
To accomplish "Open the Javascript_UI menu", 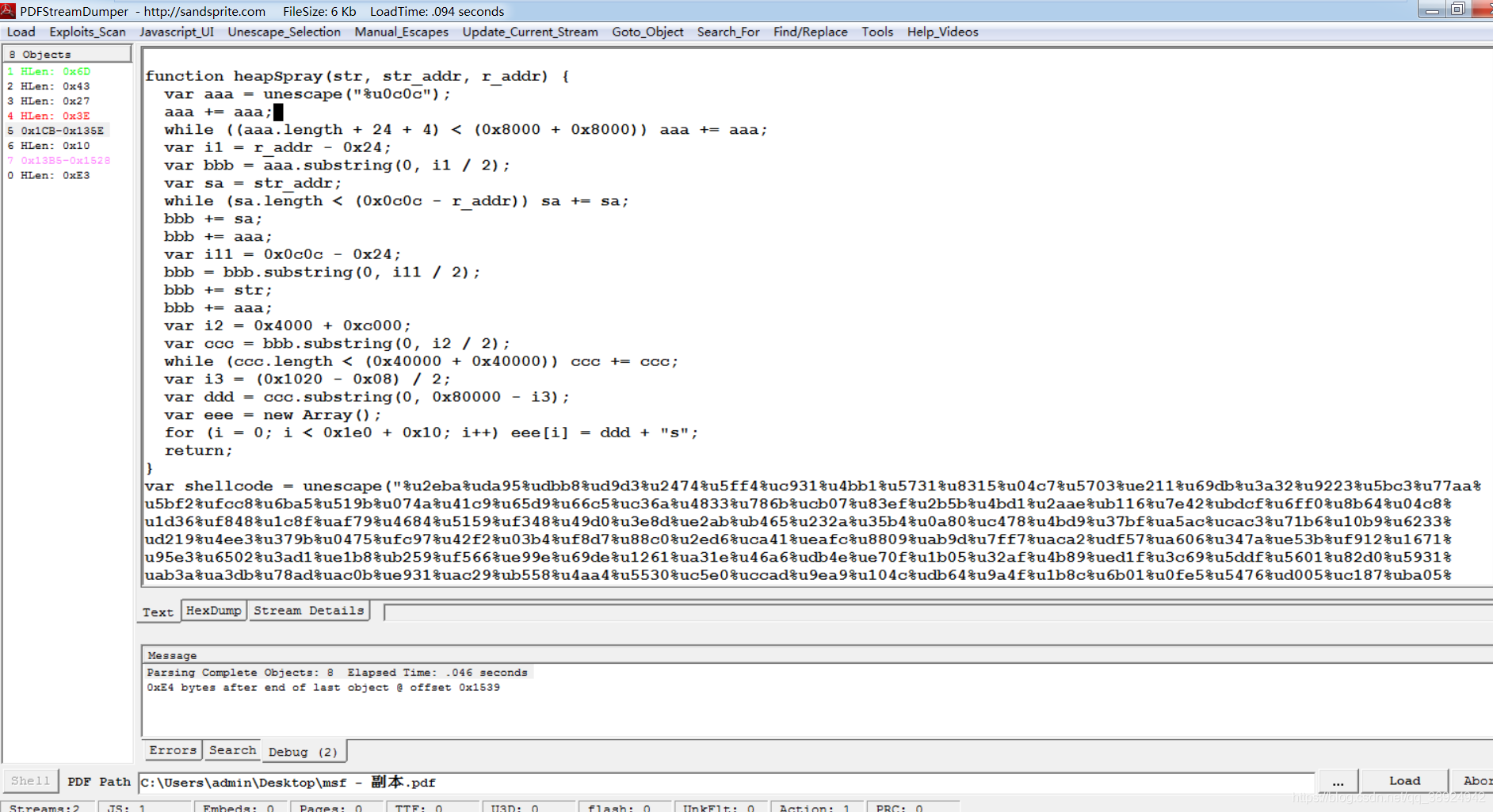I will [x=177, y=32].
